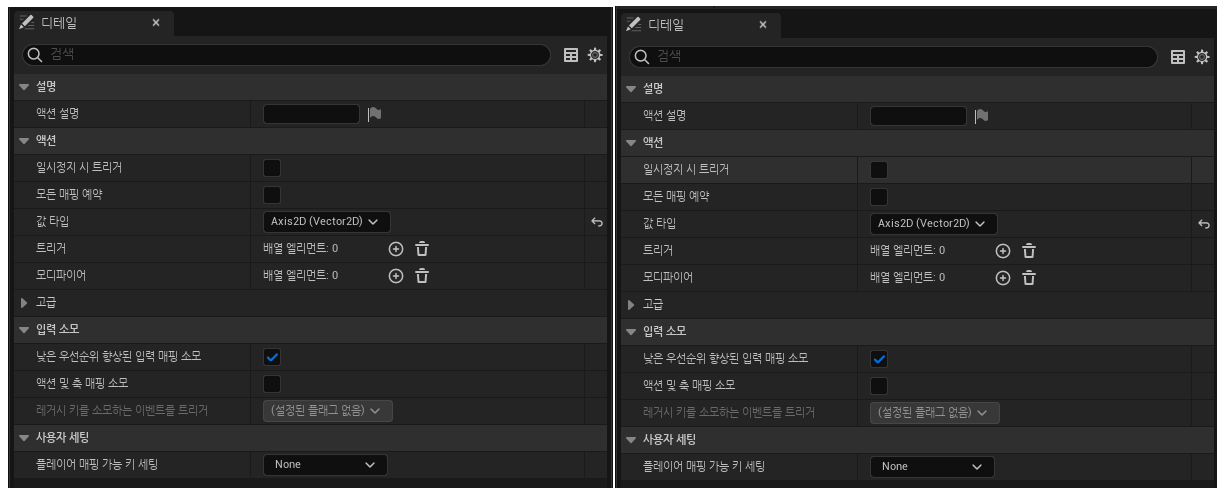Viewport: 1219px width, 494px height.
Task: Click 값 타입 label in left panel
Action: coord(52,221)
